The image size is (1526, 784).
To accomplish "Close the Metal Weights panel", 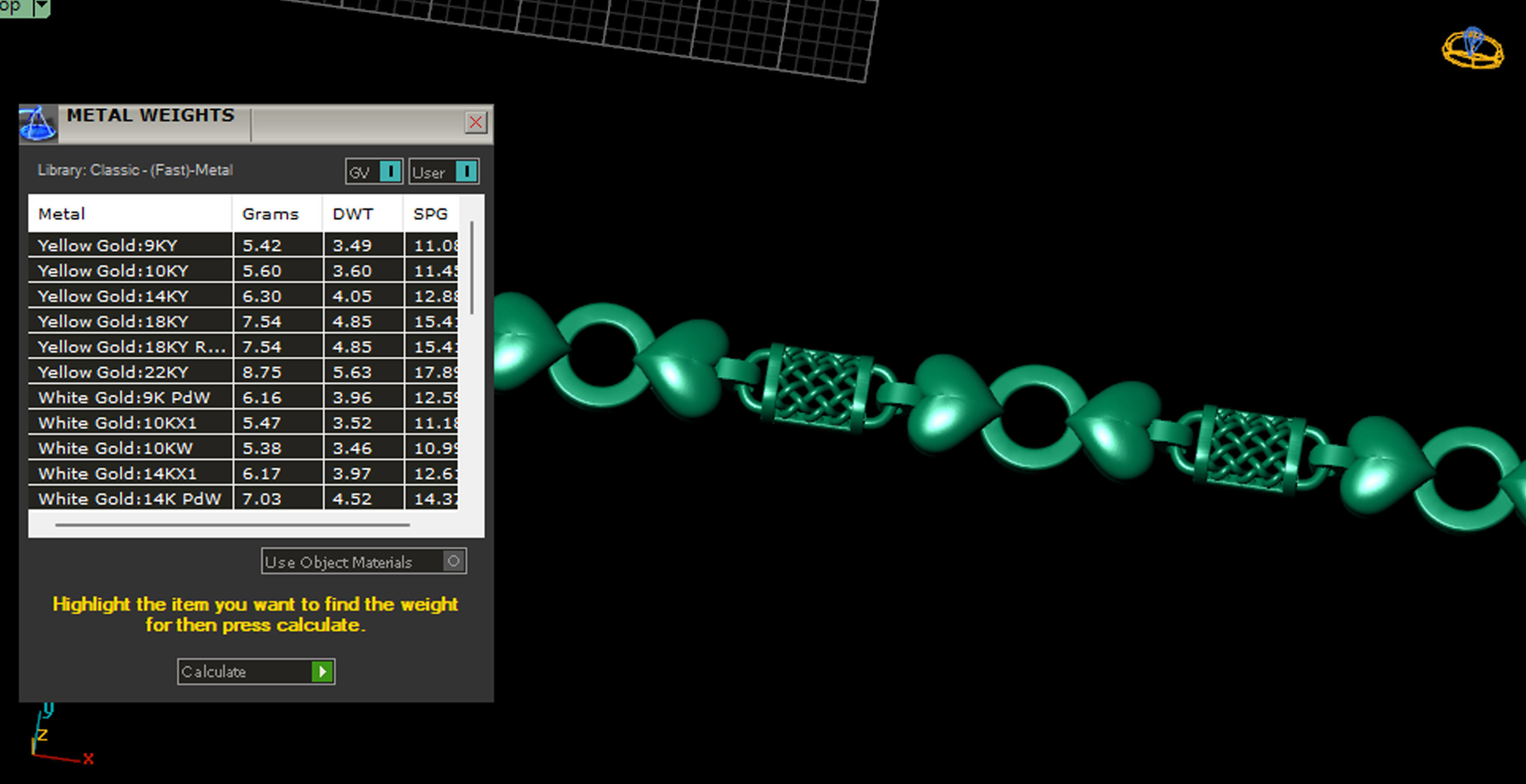I will point(475,123).
